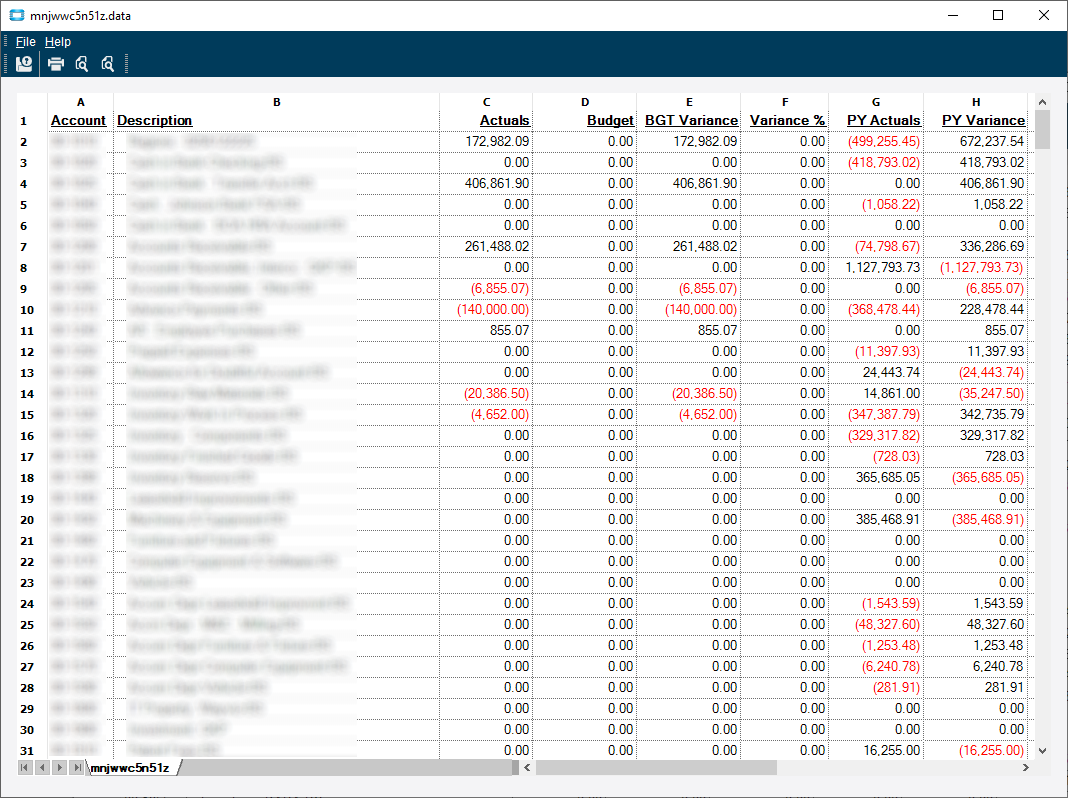The height and width of the screenshot is (798, 1068).
Task: Click the 6,240.78 PY Variance cell
Action: pos(975,667)
